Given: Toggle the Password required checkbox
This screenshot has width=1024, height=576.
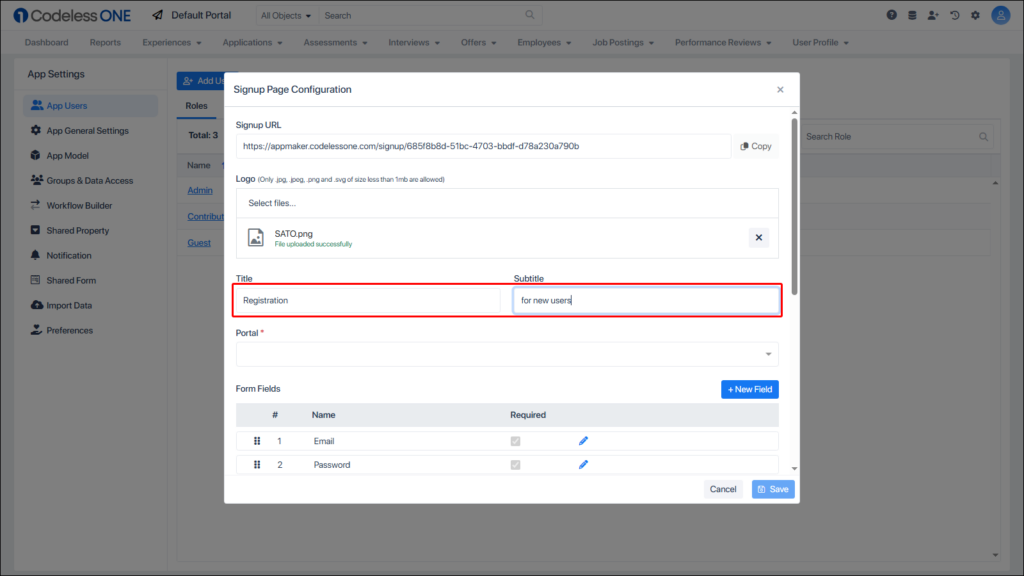Looking at the screenshot, I should click(x=515, y=464).
